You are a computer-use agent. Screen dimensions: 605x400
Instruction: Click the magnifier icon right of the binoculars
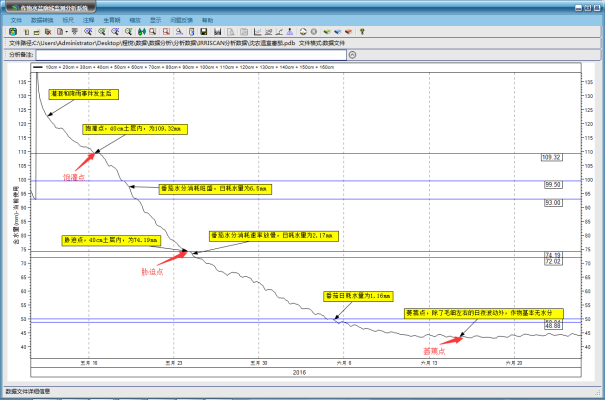[x=152, y=32]
